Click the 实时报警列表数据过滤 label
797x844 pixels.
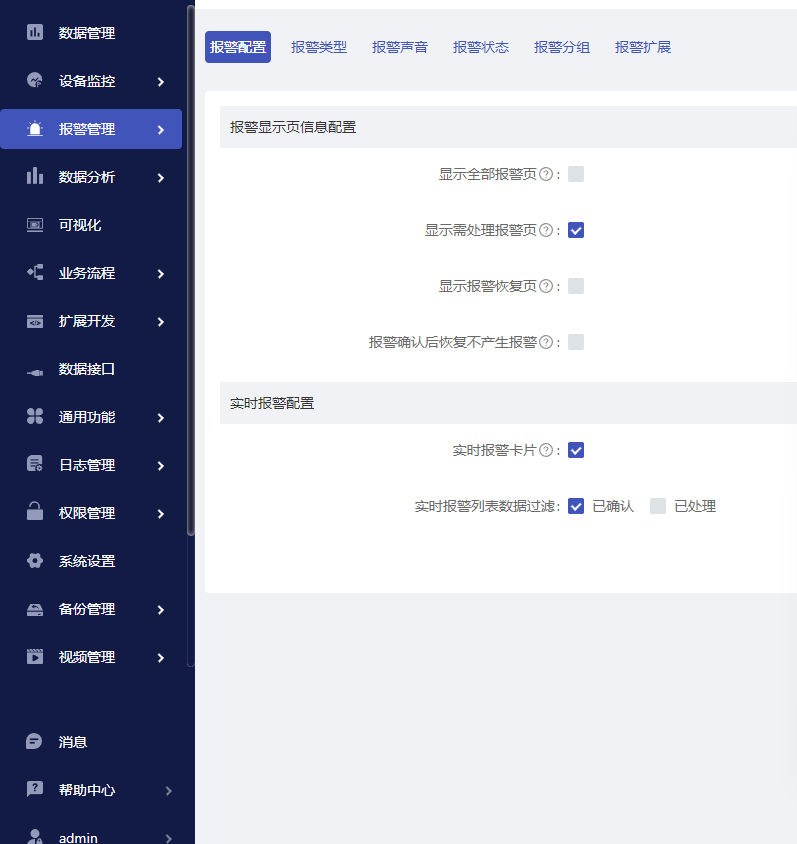click(488, 507)
